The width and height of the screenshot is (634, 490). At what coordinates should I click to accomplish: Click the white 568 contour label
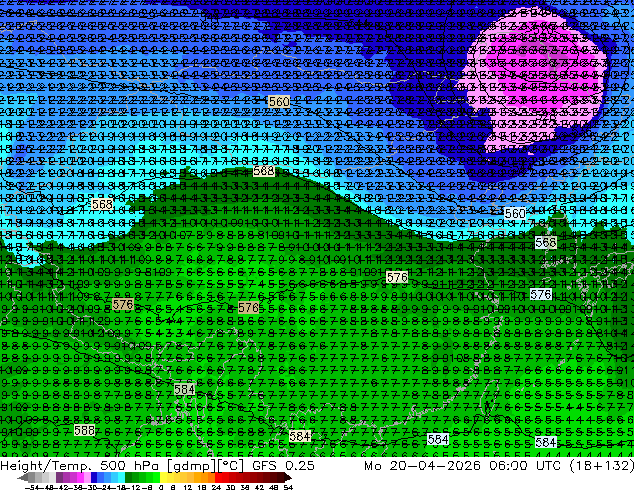pyautogui.click(x=546, y=243)
